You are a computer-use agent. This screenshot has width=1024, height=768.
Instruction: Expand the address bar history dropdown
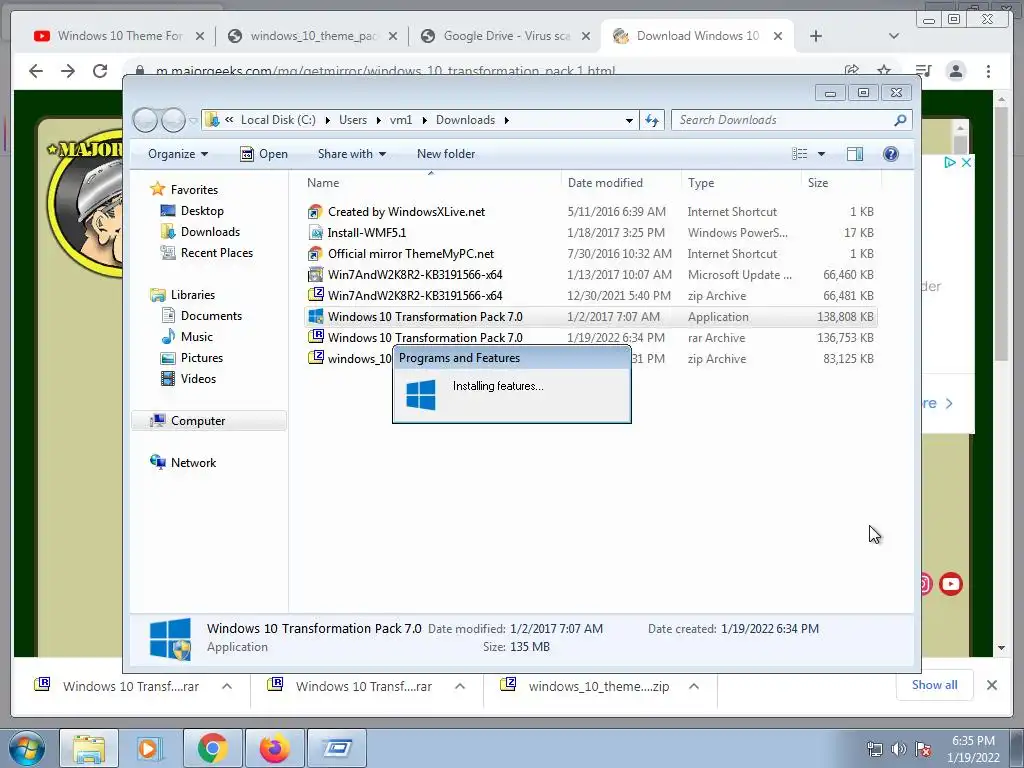[629, 120]
